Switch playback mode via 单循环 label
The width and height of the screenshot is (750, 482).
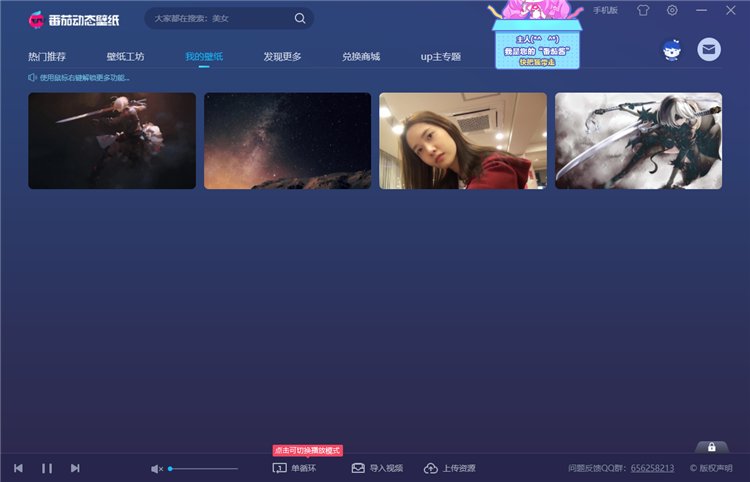304,468
